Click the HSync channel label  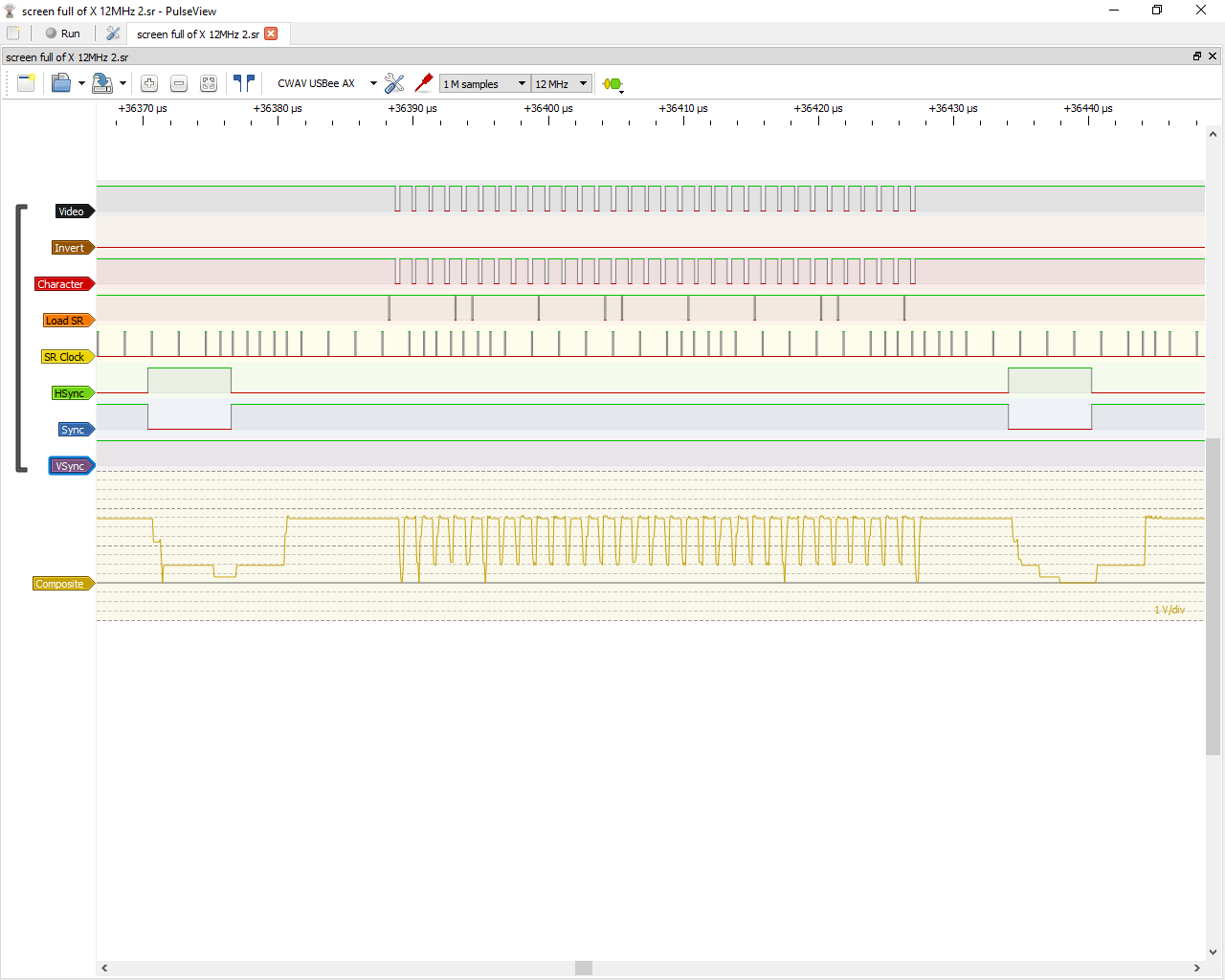[72, 392]
